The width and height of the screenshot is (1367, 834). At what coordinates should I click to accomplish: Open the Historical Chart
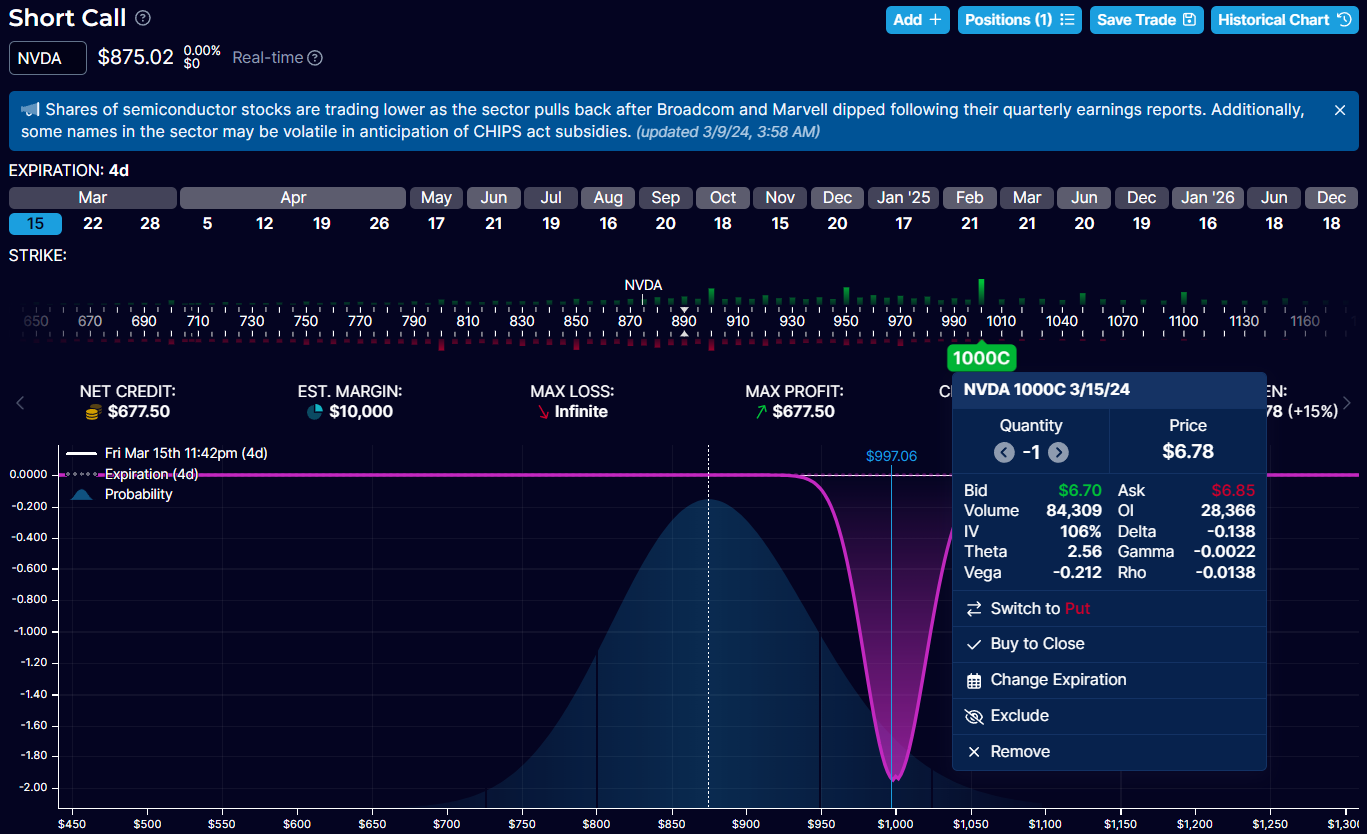pyautogui.click(x=1285, y=20)
